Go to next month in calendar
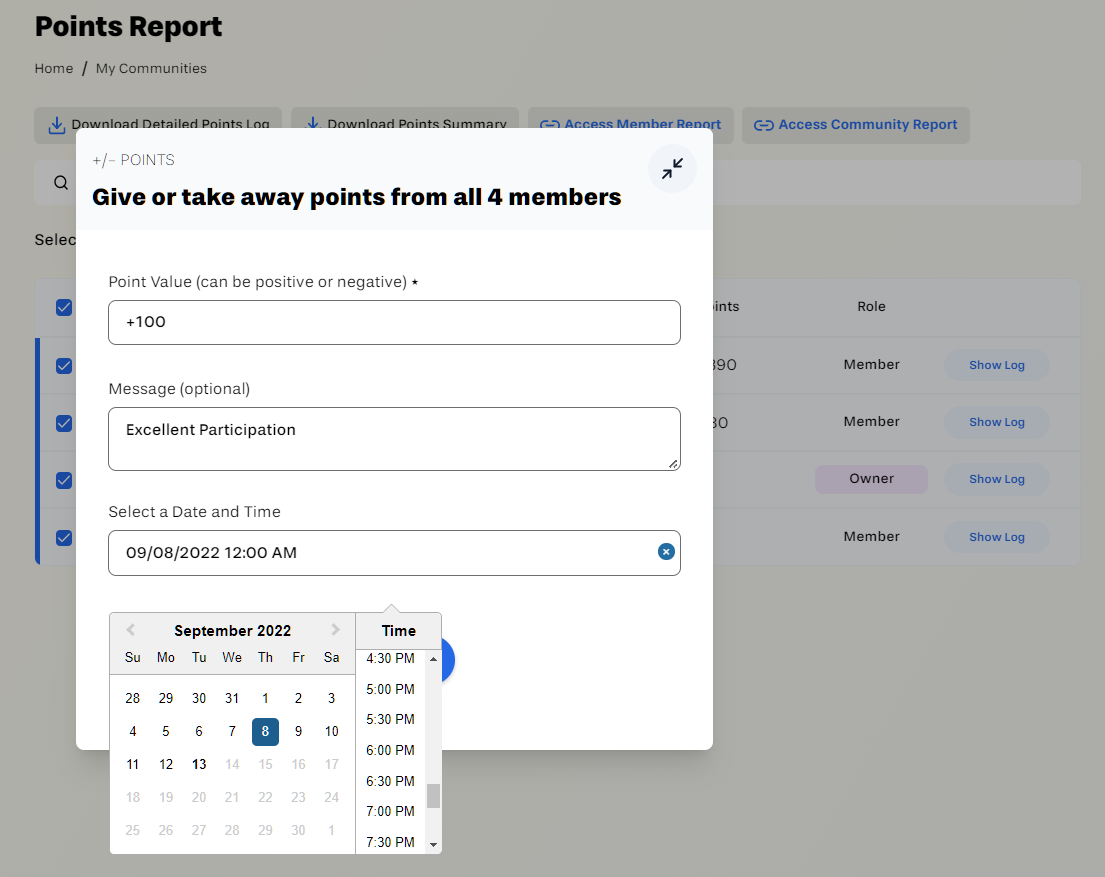Viewport: 1105px width, 877px height. pyautogui.click(x=336, y=630)
